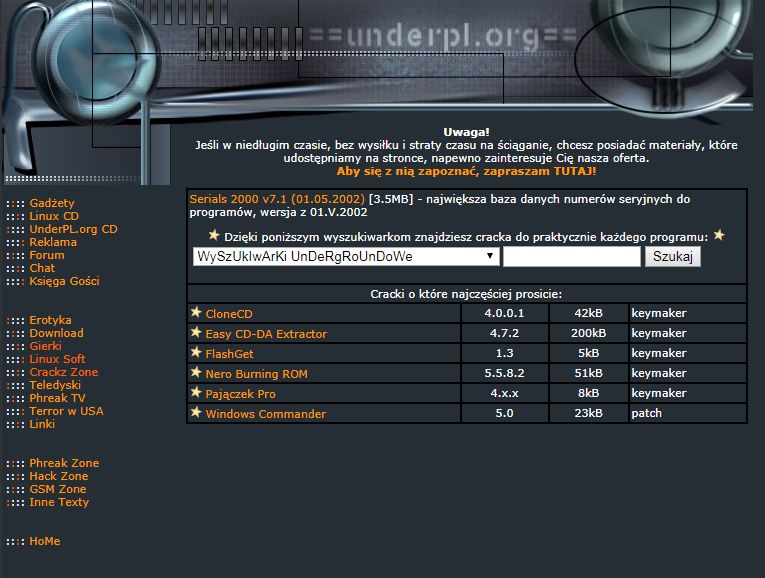Image resolution: width=765 pixels, height=578 pixels.
Task: Open Windows Commander crack link
Action: pos(265,414)
